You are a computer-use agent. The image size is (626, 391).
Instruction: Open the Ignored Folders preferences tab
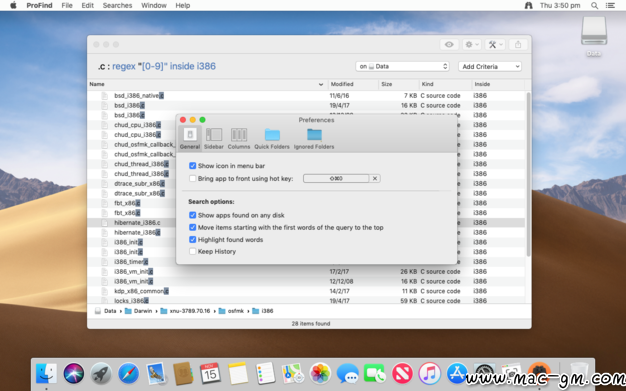pyautogui.click(x=314, y=138)
